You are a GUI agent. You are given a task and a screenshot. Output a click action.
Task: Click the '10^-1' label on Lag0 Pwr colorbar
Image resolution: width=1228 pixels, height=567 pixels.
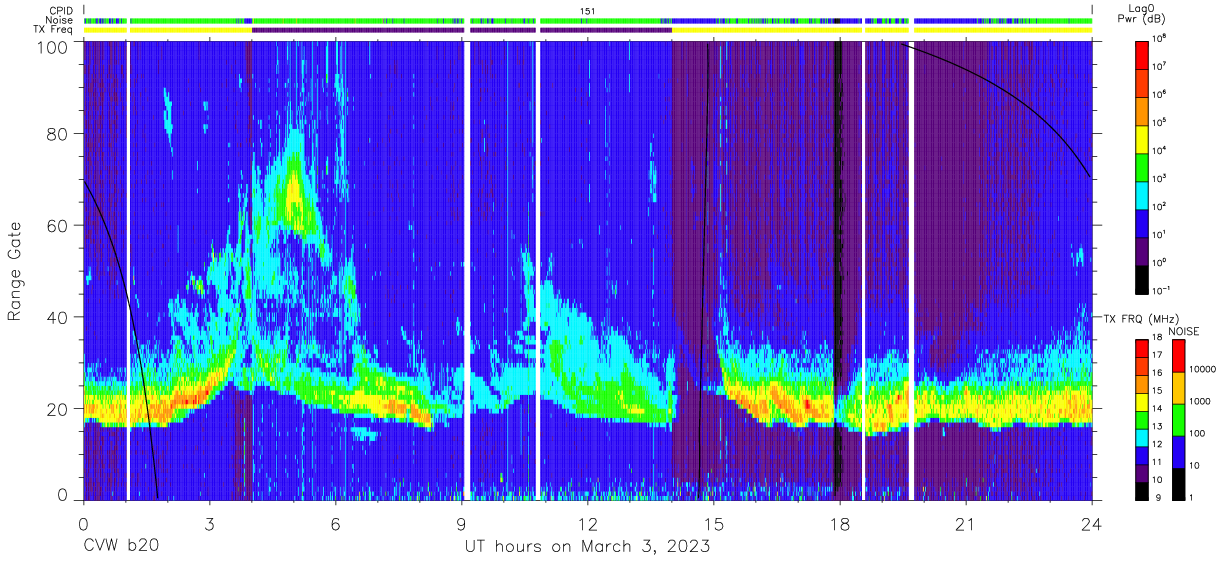tap(1161, 290)
